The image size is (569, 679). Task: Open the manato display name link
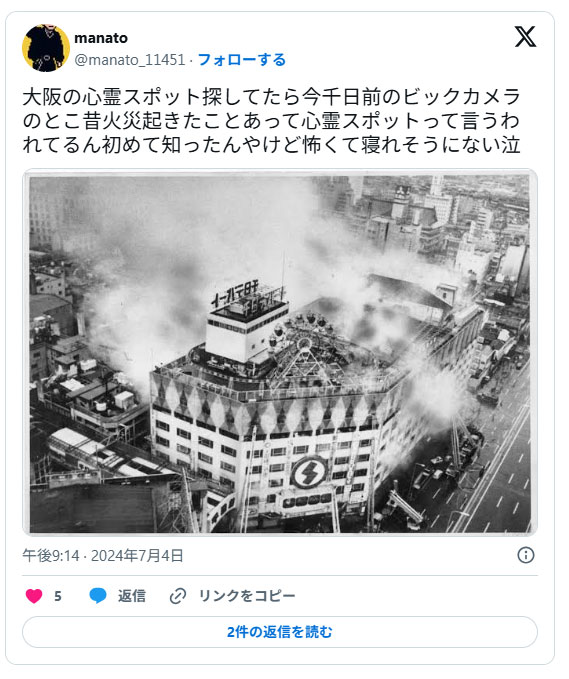pos(101,38)
